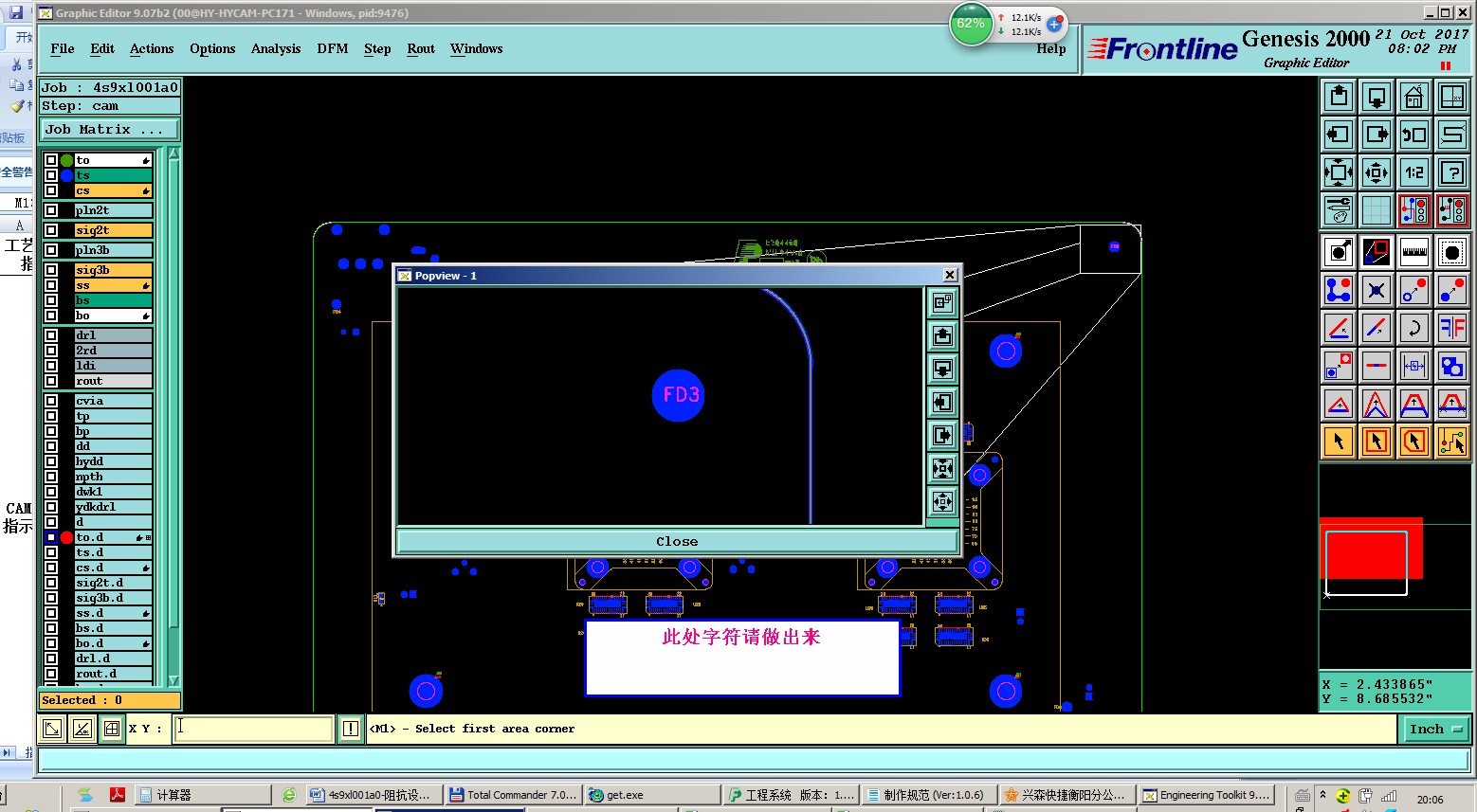This screenshot has width=1477, height=812.
Task: Click the red overview map thumbnail
Action: point(1371,548)
